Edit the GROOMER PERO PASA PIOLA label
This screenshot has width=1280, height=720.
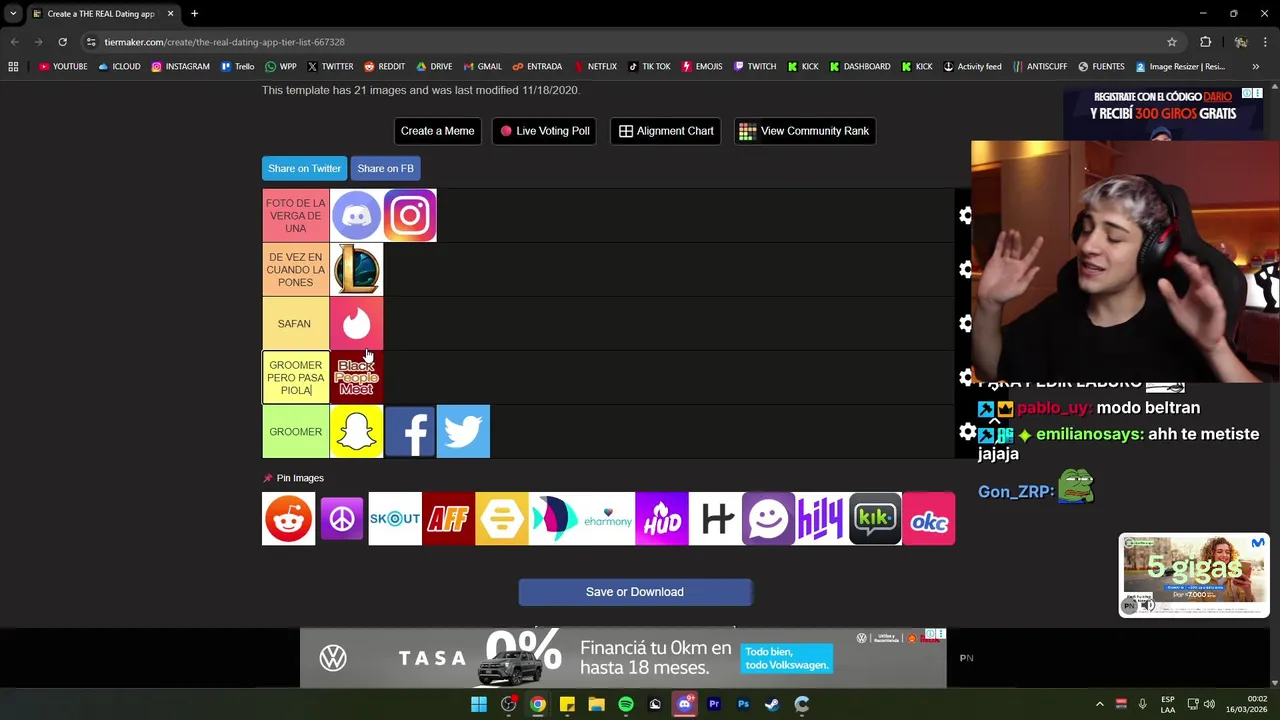pos(295,378)
